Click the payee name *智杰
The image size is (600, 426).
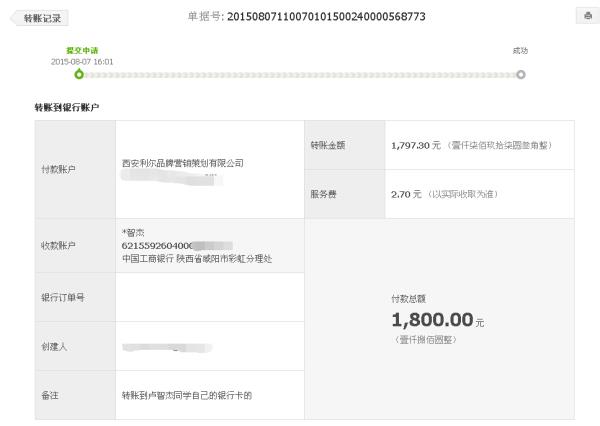(x=133, y=231)
